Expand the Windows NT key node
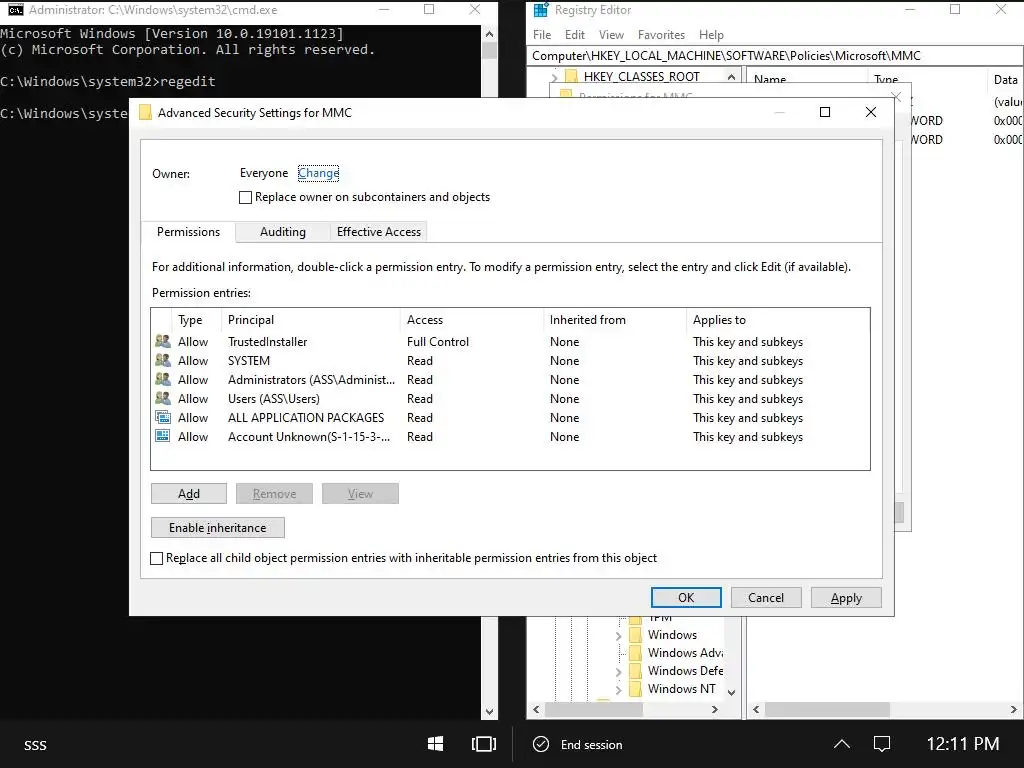1024x768 pixels. tap(618, 689)
